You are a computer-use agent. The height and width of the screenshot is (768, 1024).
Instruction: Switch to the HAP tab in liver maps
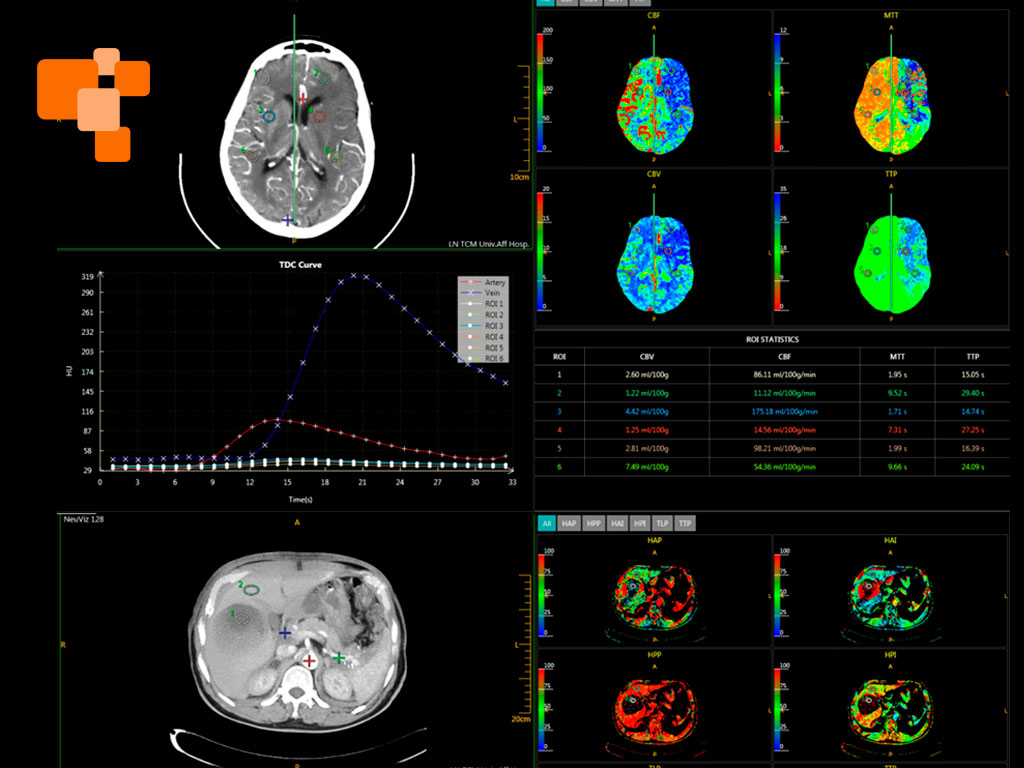[x=569, y=523]
